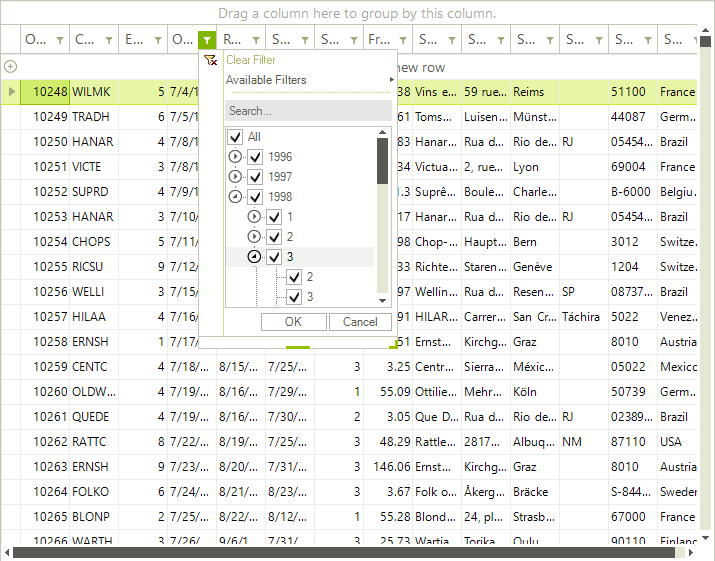Open Available Filters submenu arrow
This screenshot has width=715, height=561.
click(x=391, y=80)
